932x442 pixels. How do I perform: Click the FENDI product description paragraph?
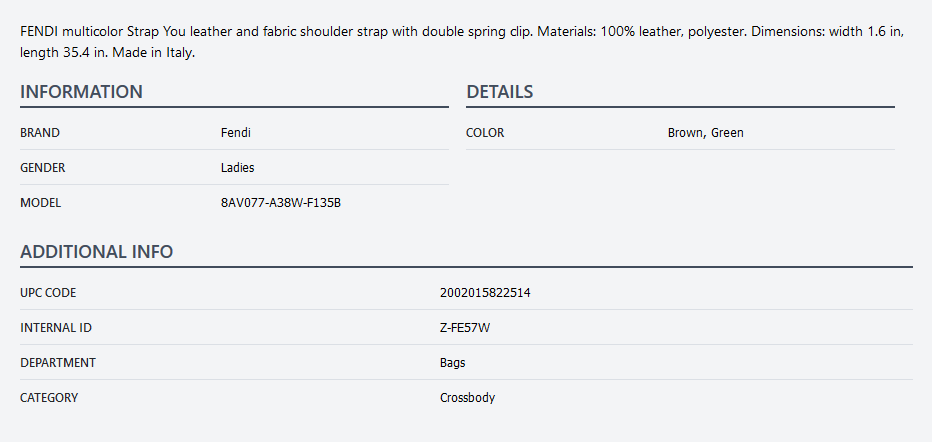pos(461,42)
